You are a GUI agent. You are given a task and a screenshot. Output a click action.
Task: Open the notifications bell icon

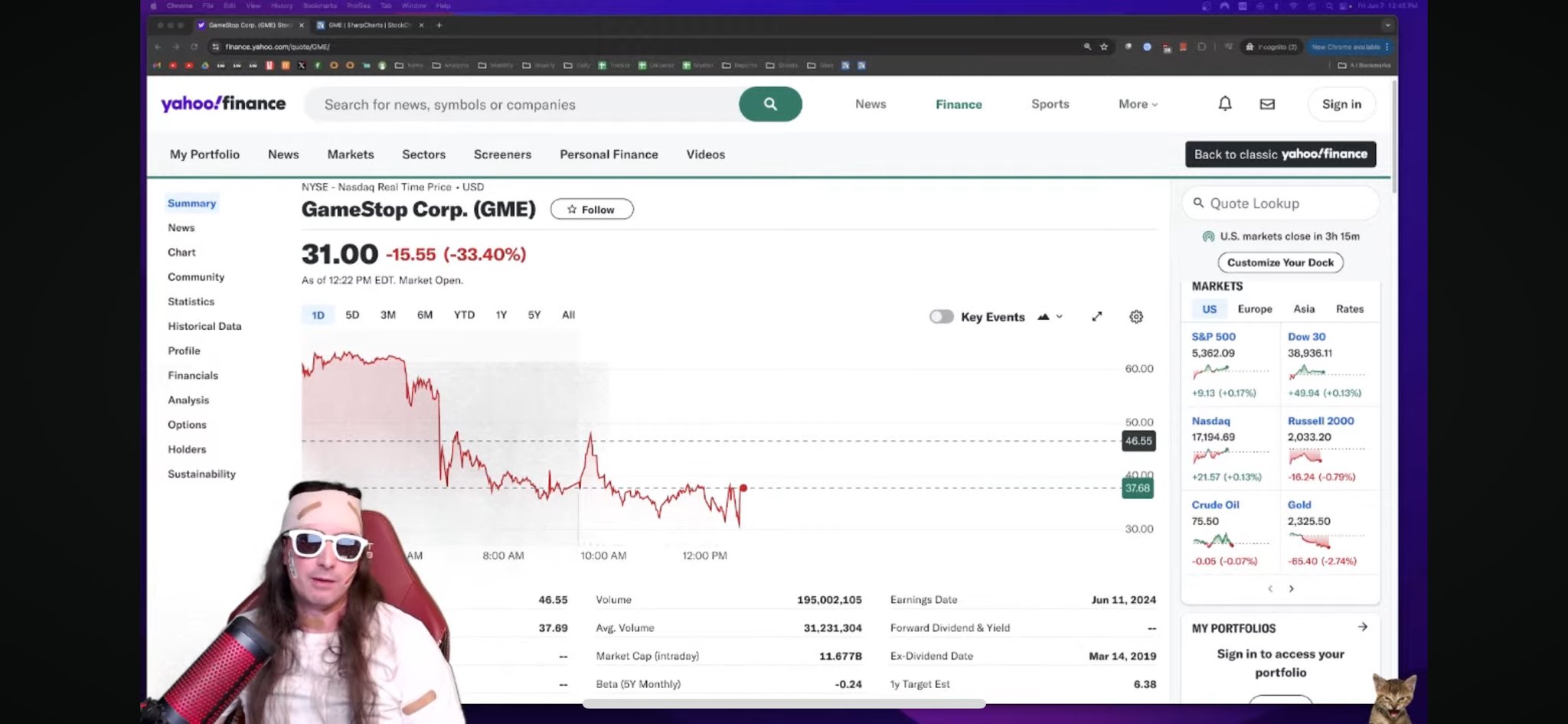coord(1225,104)
